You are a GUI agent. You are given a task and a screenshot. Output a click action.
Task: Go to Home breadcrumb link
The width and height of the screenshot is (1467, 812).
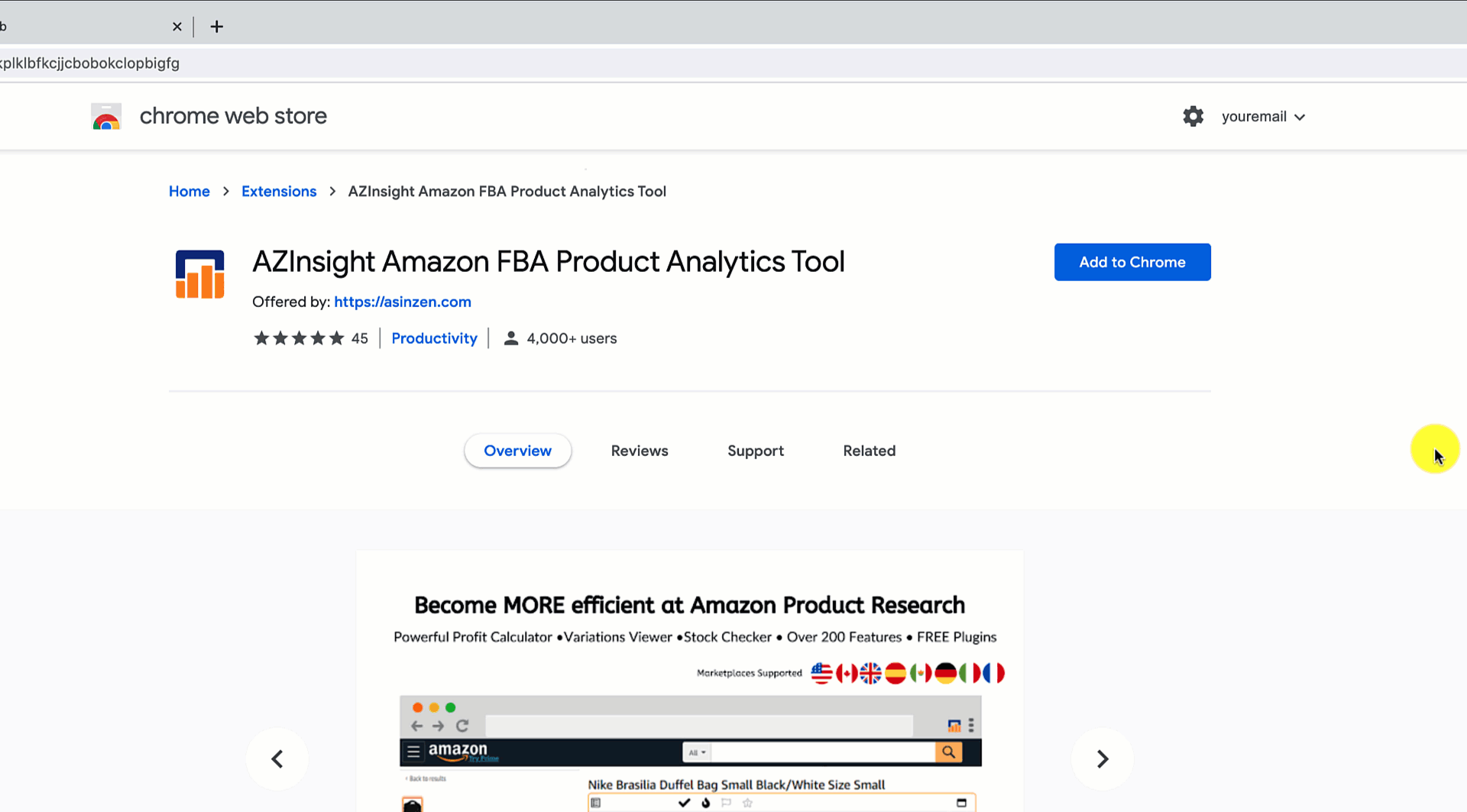(189, 191)
